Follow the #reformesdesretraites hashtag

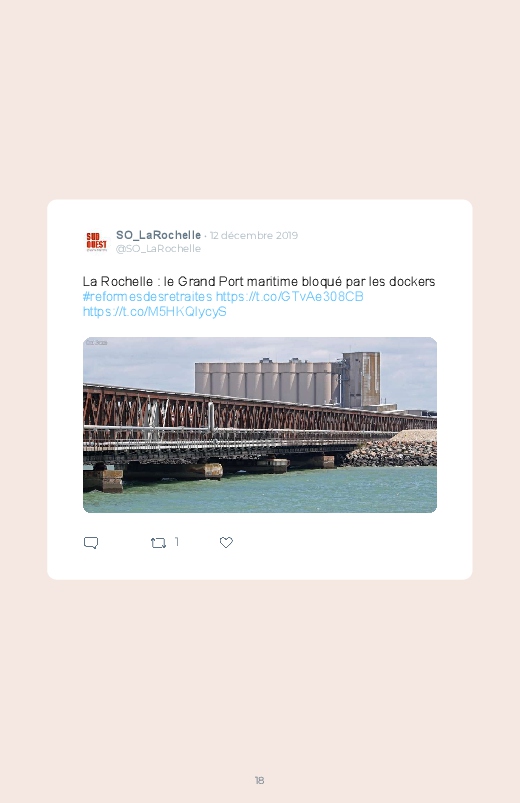(x=147, y=297)
